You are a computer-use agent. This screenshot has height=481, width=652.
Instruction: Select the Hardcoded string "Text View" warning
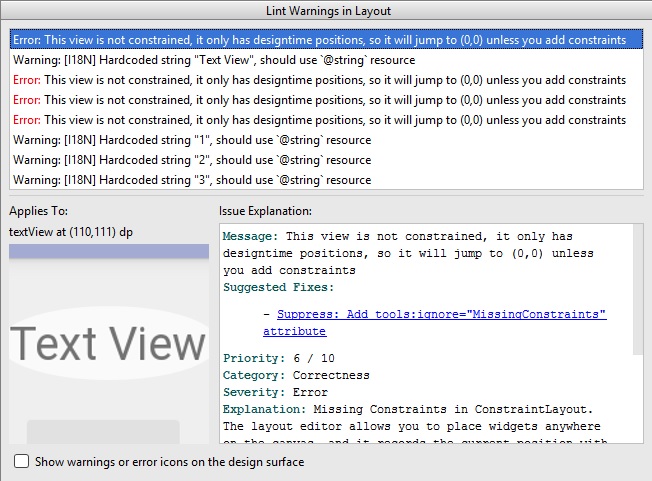tap(326, 60)
